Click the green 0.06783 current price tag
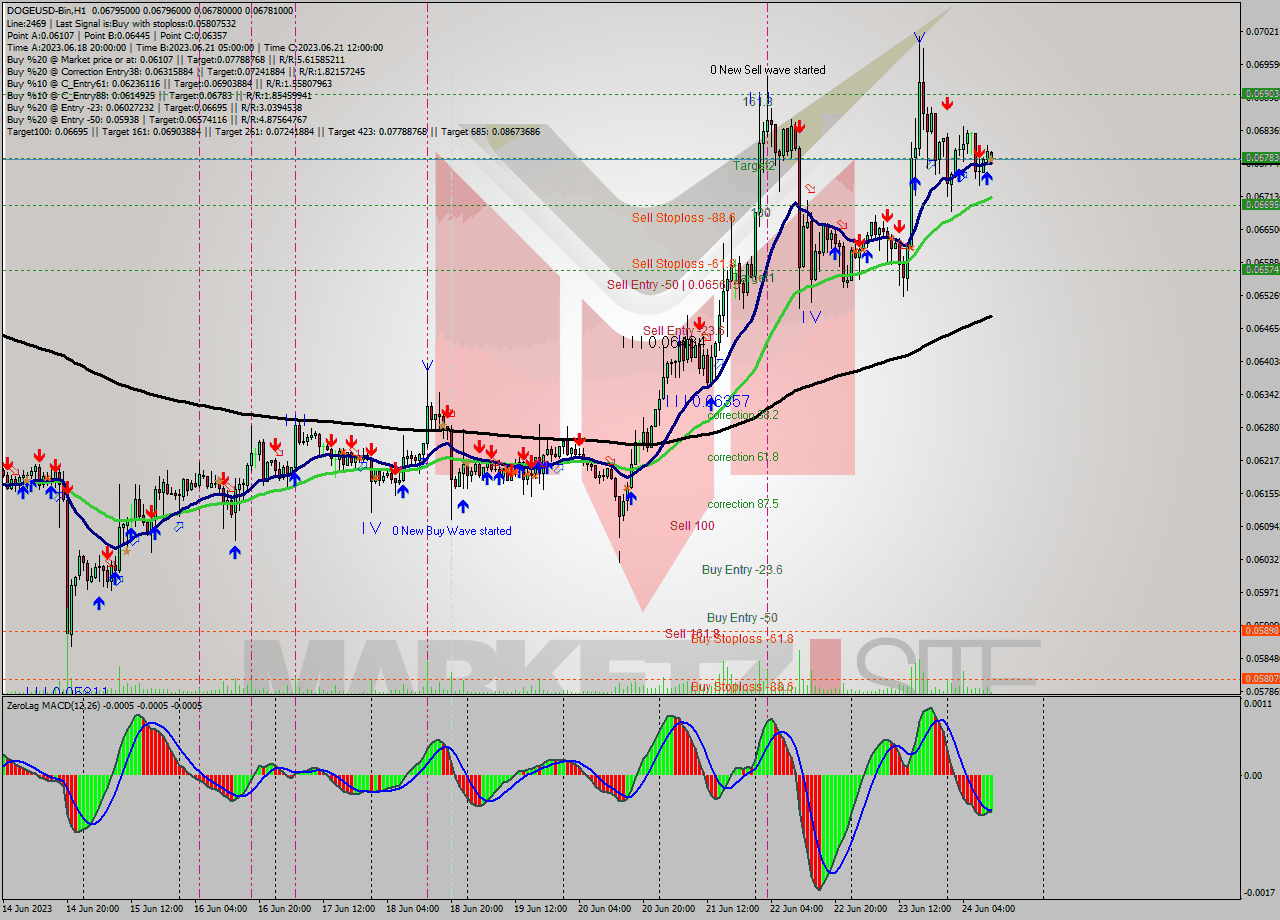1280x920 pixels. click(x=1260, y=157)
